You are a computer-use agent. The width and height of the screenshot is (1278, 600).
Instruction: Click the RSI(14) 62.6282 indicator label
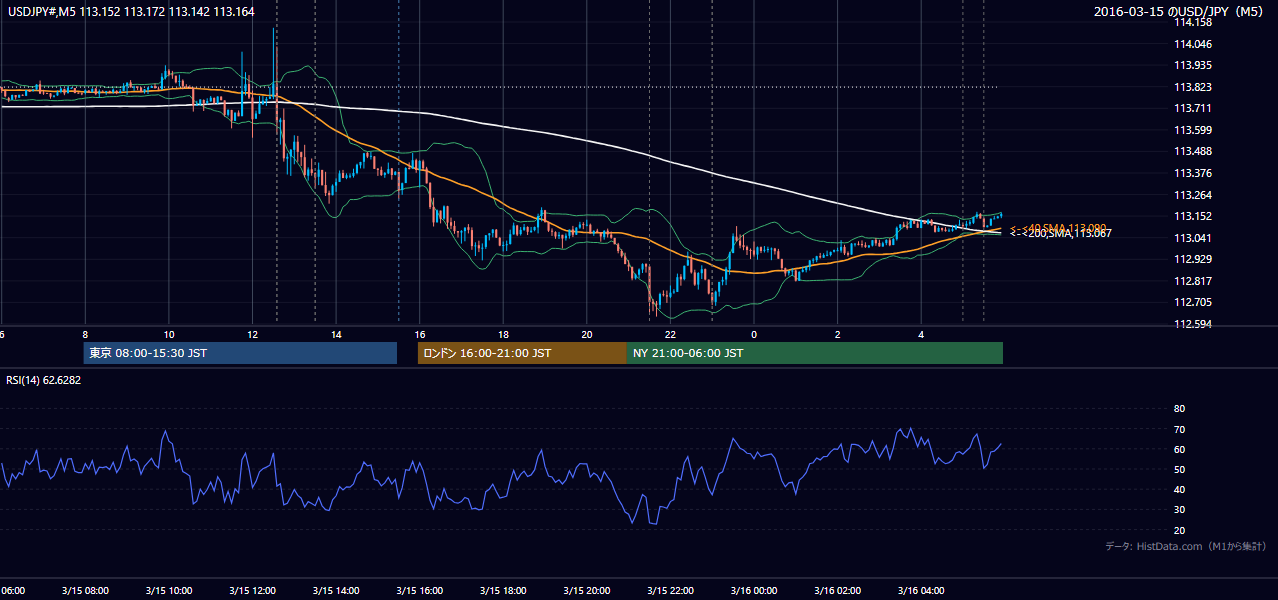point(44,380)
